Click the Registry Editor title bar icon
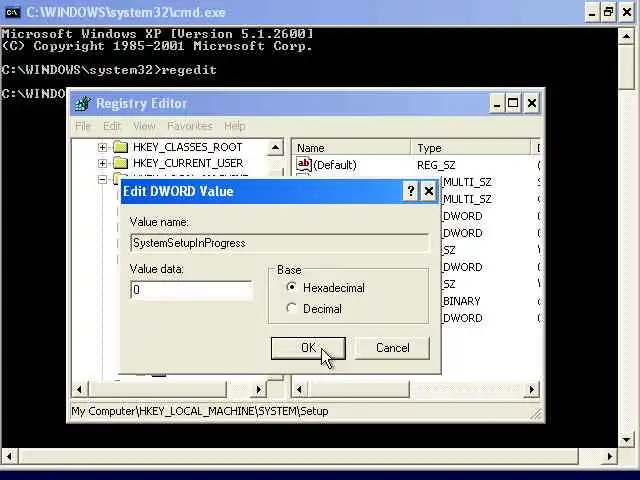The width and height of the screenshot is (640, 480). pyautogui.click(x=82, y=104)
